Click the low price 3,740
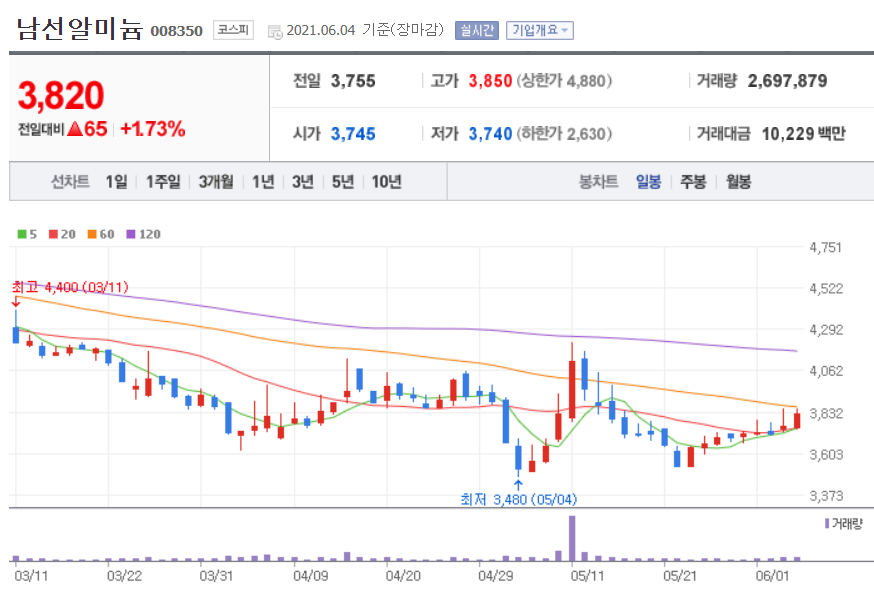The width and height of the screenshot is (874, 590). coord(490,134)
